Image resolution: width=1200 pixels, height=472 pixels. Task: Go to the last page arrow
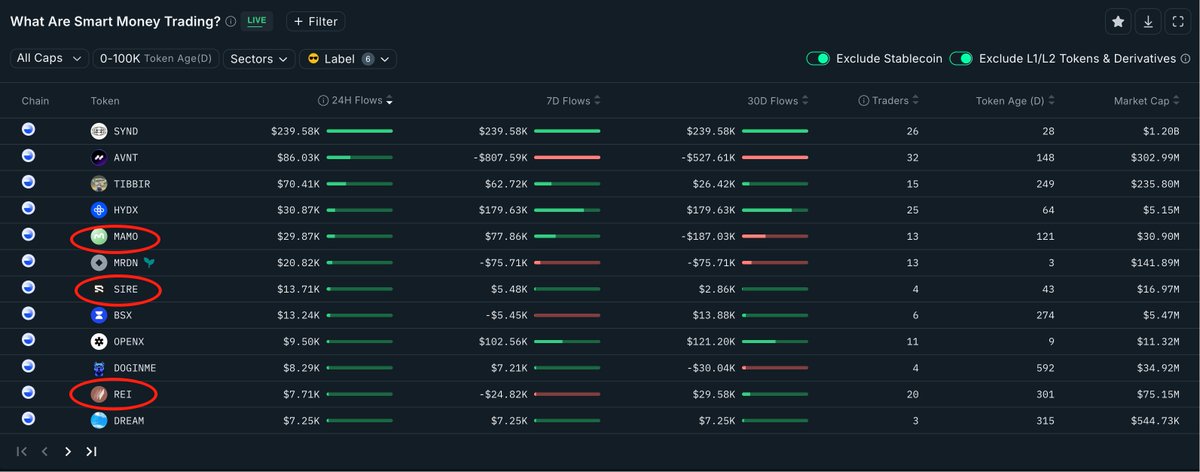[91, 452]
